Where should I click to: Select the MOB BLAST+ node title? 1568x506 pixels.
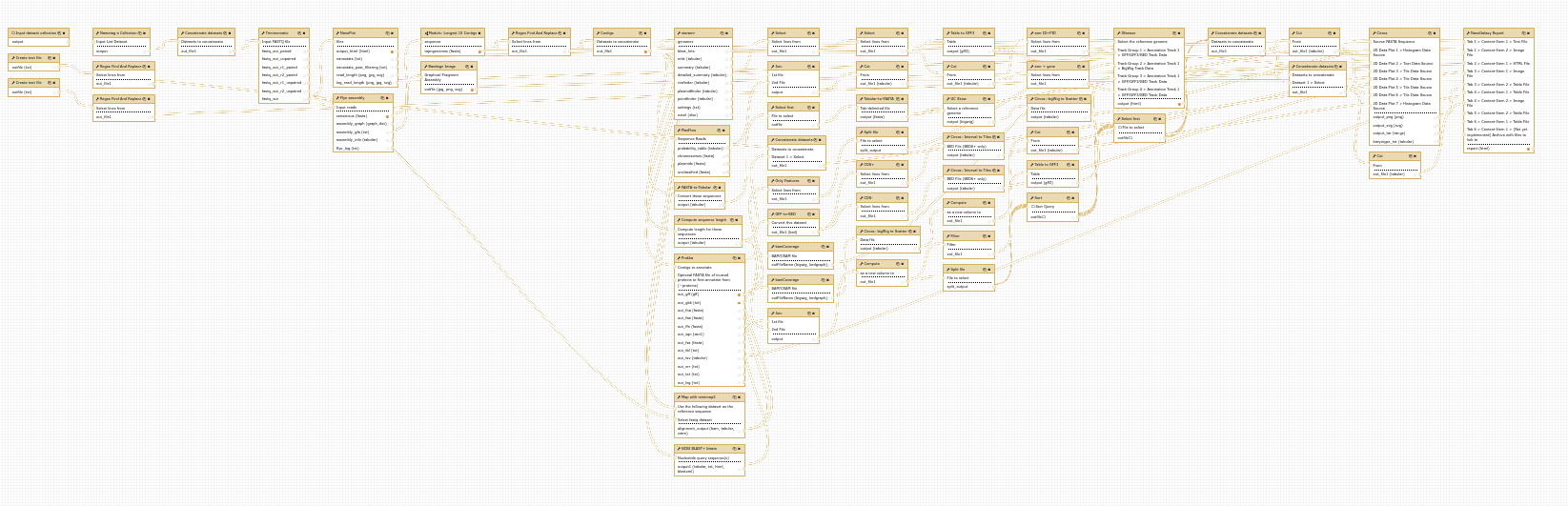[x=700, y=448]
